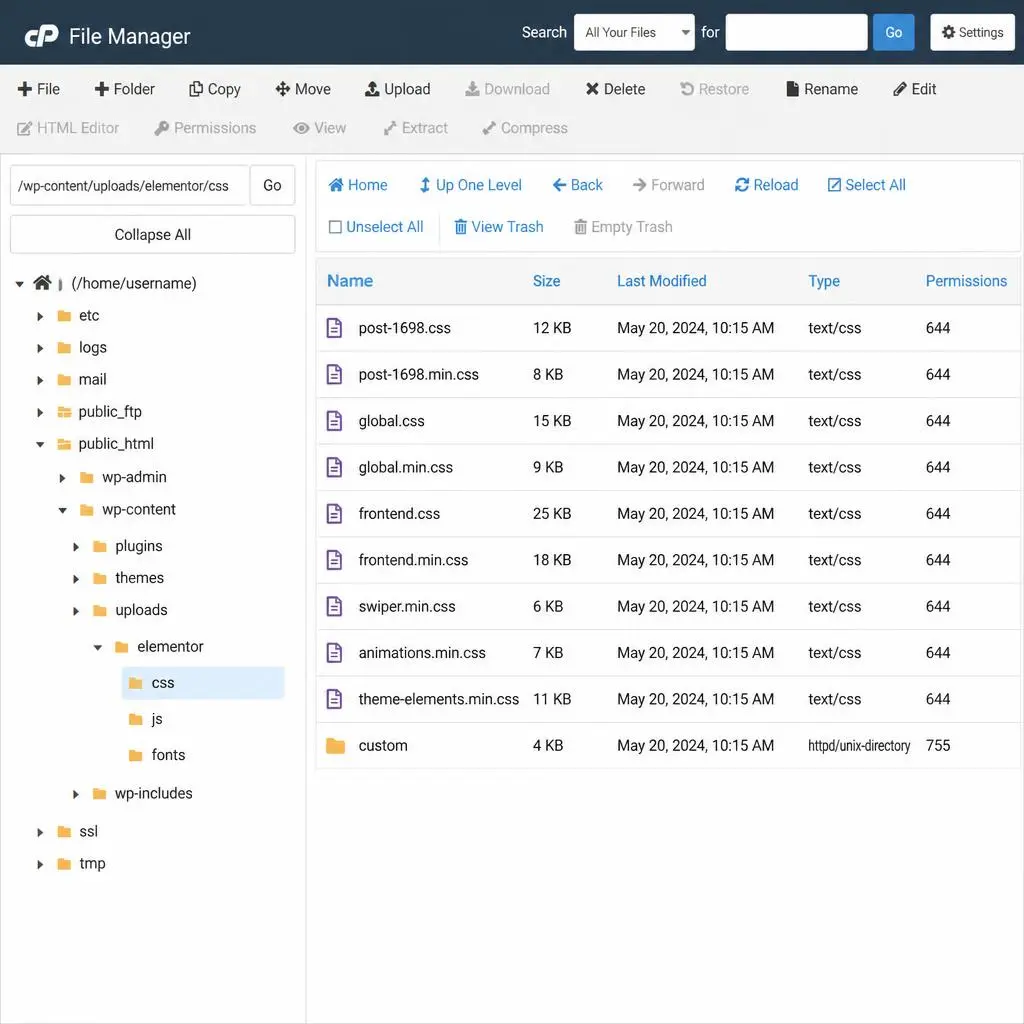Open Settings with the gear icon
Viewport: 1024px width, 1024px height.
[x=972, y=32]
